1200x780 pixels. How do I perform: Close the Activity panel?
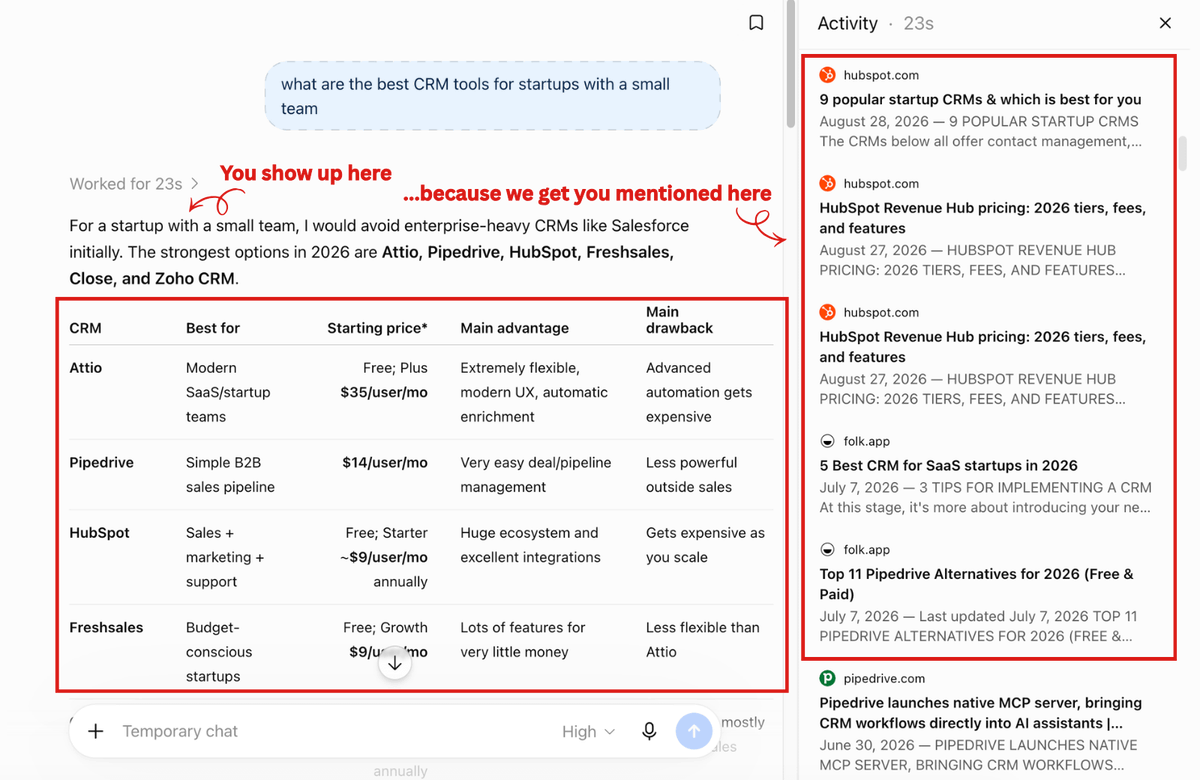(x=1165, y=23)
